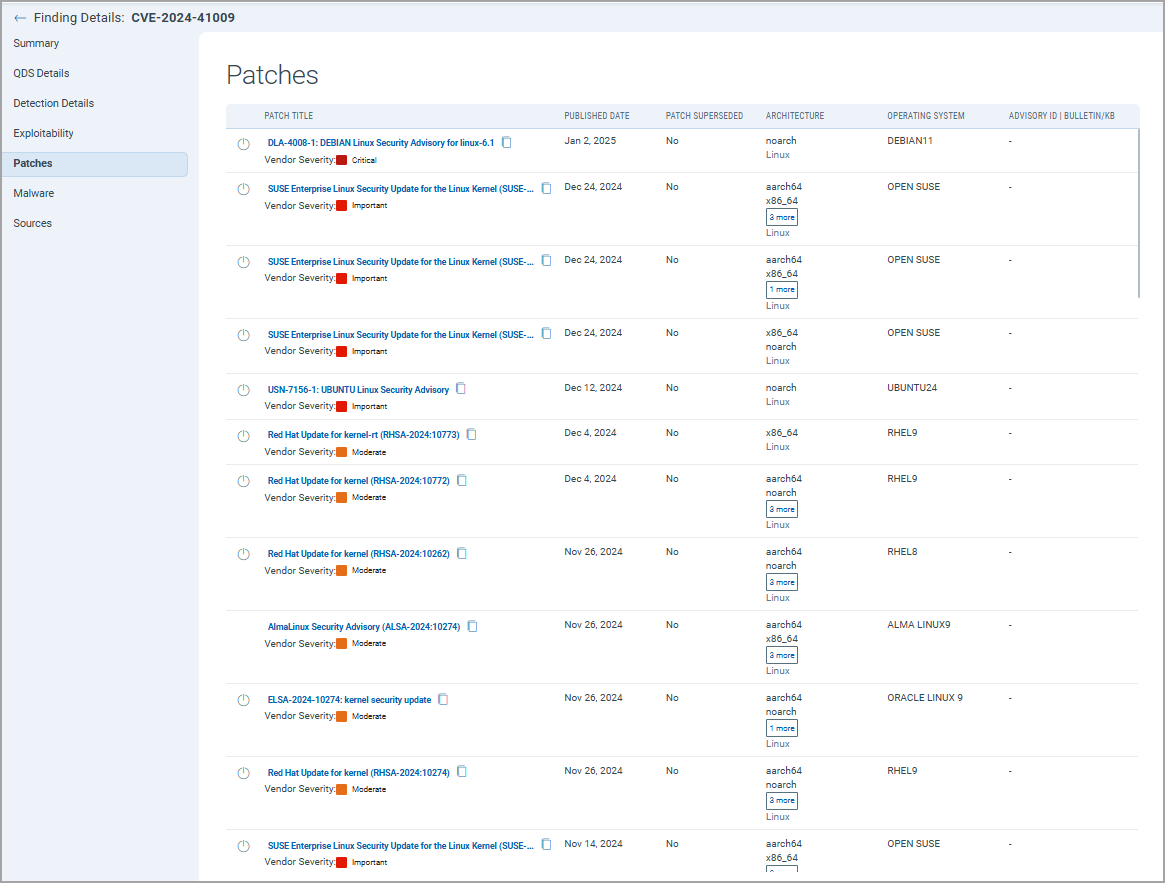Expand '3 more' architectures in RHEL8 row
1165x883 pixels.
[x=782, y=582]
